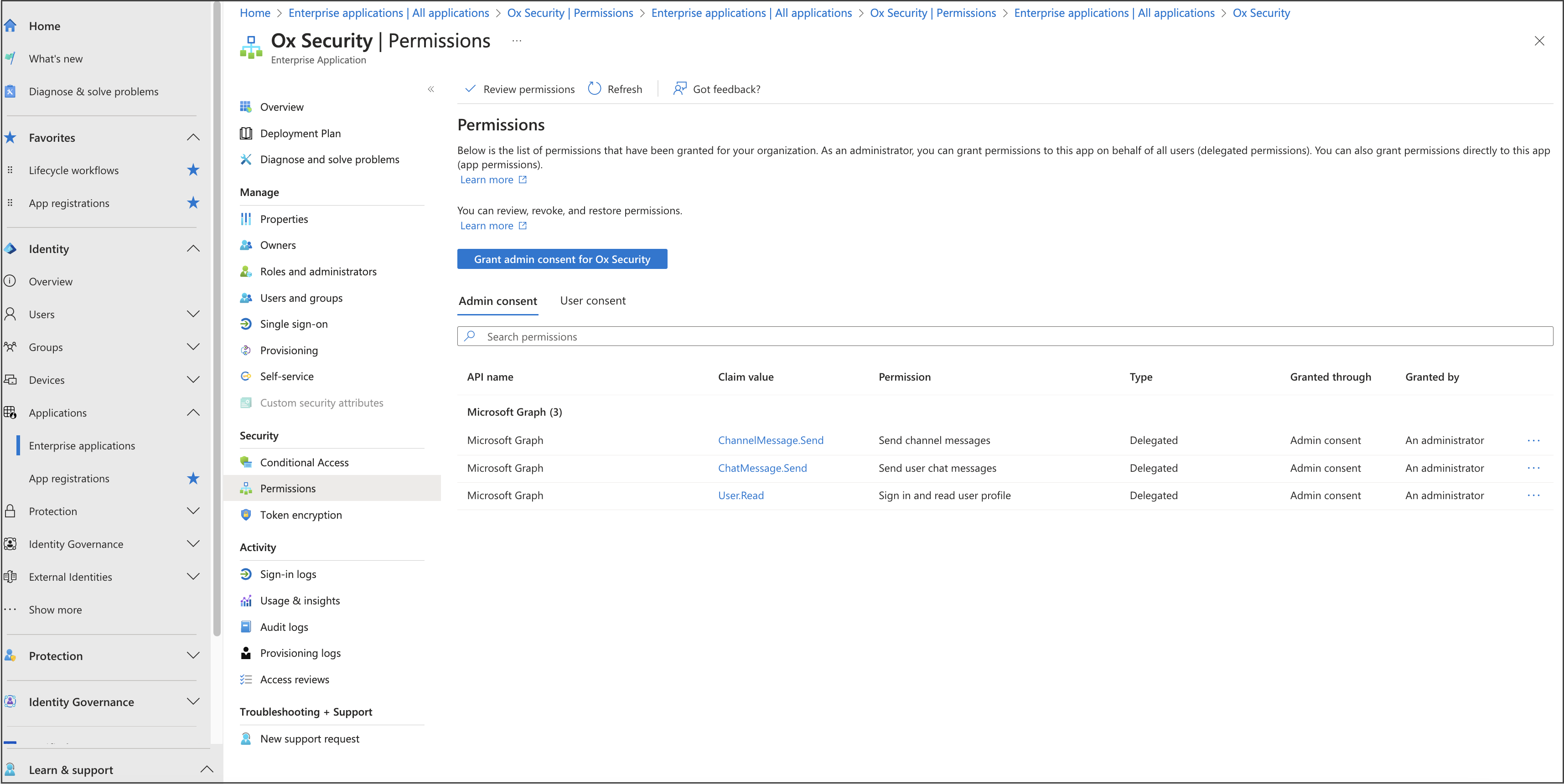Screen dimensions: 1564x784
Task: Open Token encryption shield item
Action: point(300,515)
